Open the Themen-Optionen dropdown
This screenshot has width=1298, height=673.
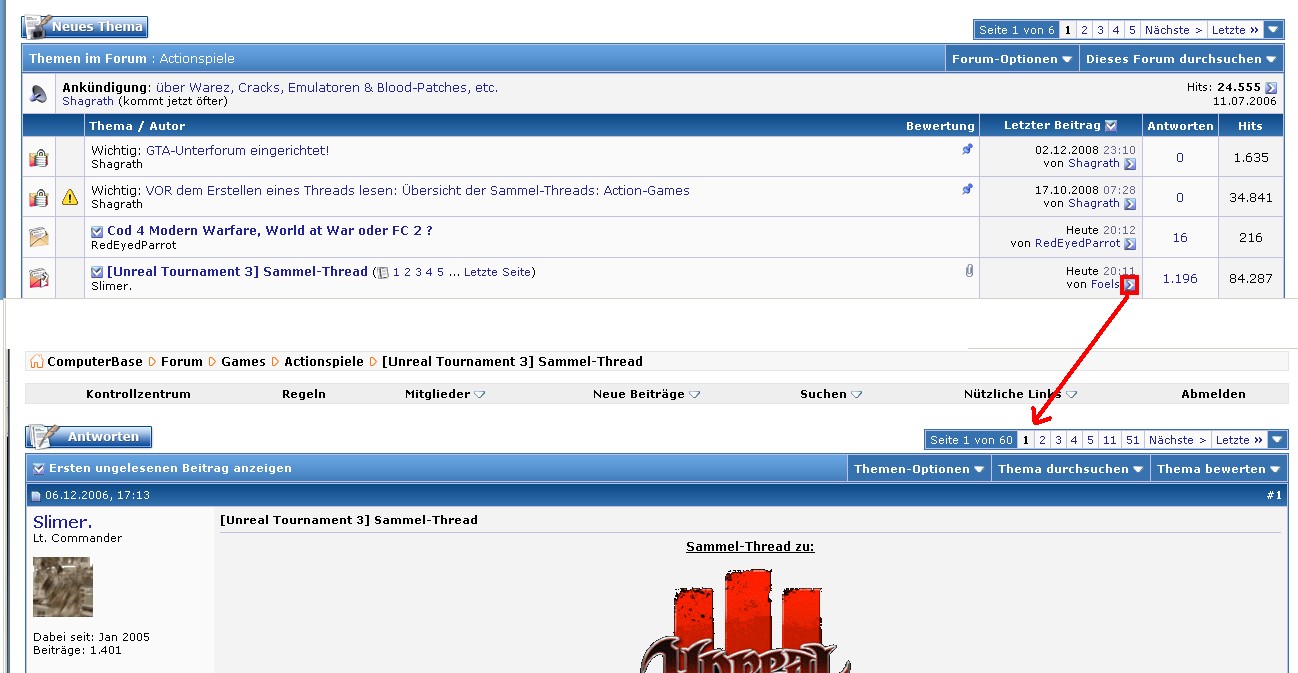(x=919, y=469)
